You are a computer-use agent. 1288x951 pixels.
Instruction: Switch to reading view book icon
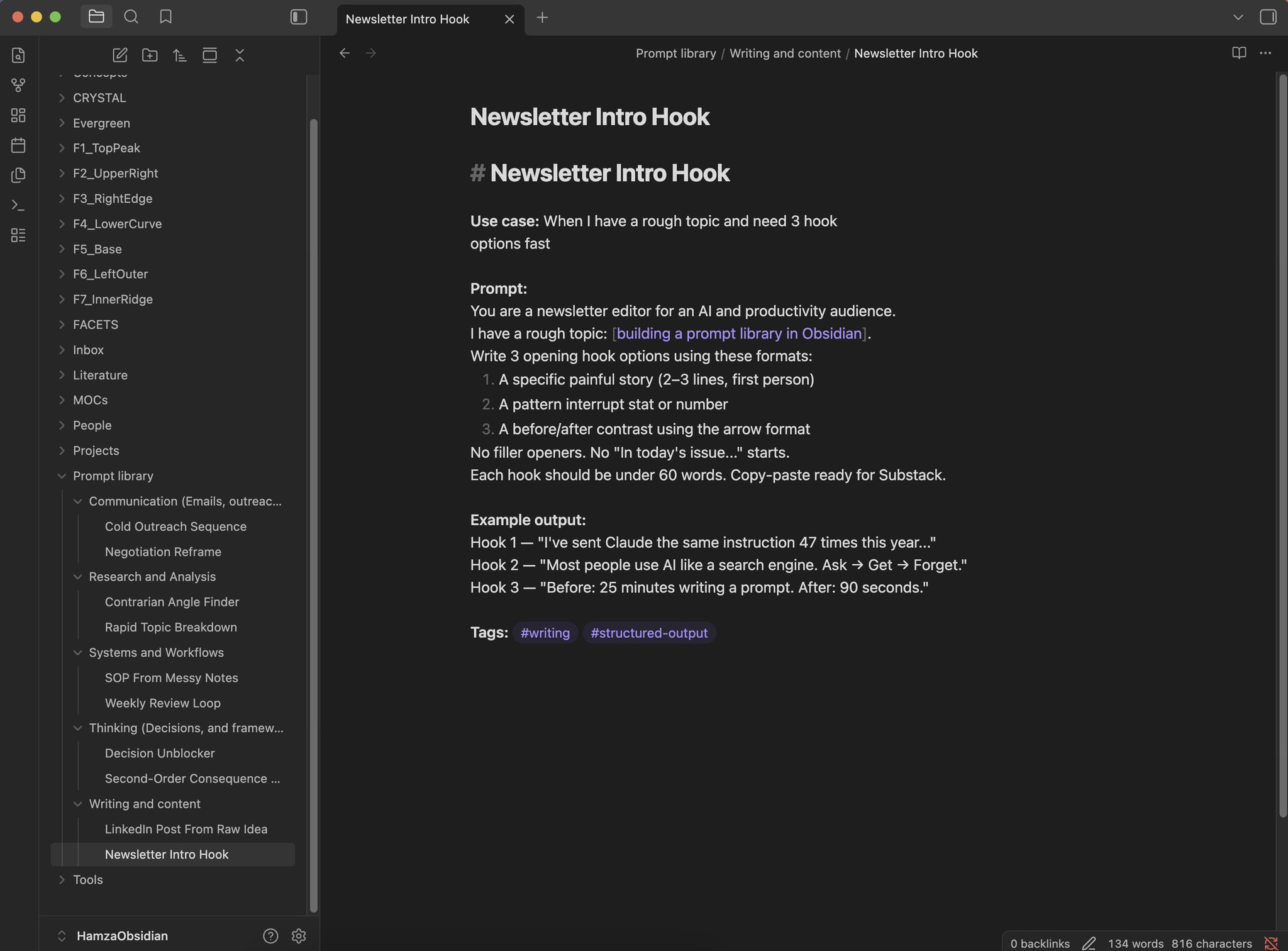tap(1239, 53)
